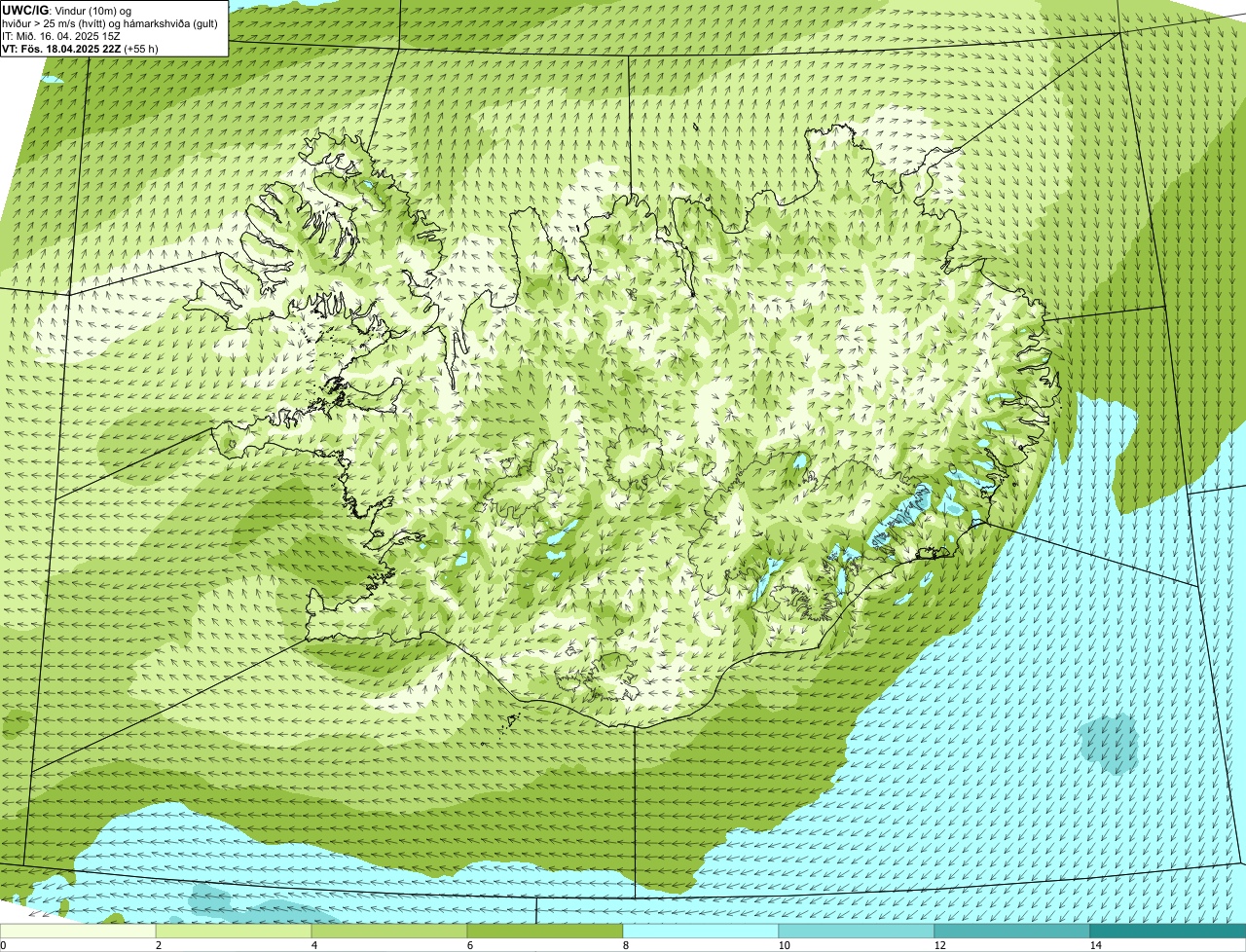Click the "4" label on the scale
The height and width of the screenshot is (952, 1246).
tap(314, 945)
